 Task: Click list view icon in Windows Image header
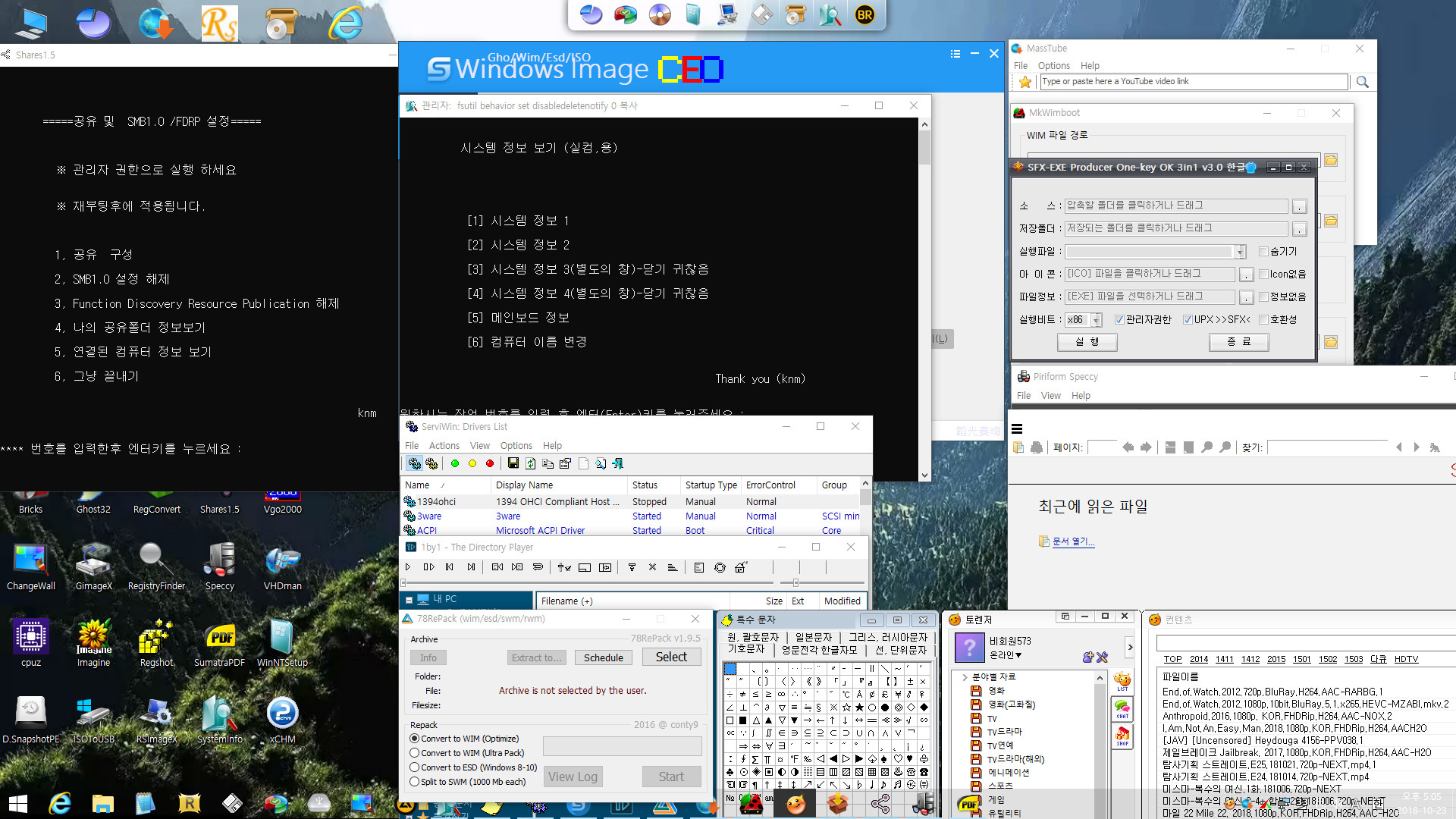[955, 54]
